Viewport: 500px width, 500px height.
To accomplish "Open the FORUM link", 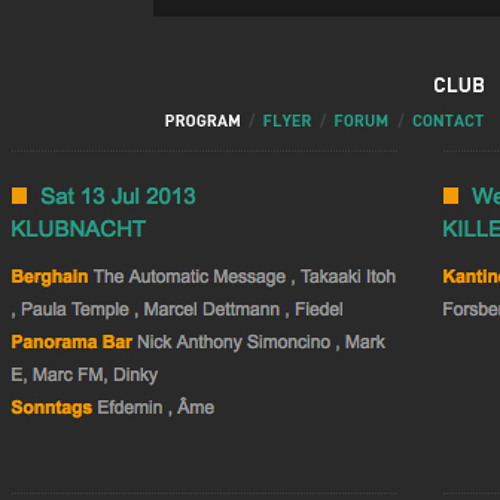I will (x=361, y=121).
